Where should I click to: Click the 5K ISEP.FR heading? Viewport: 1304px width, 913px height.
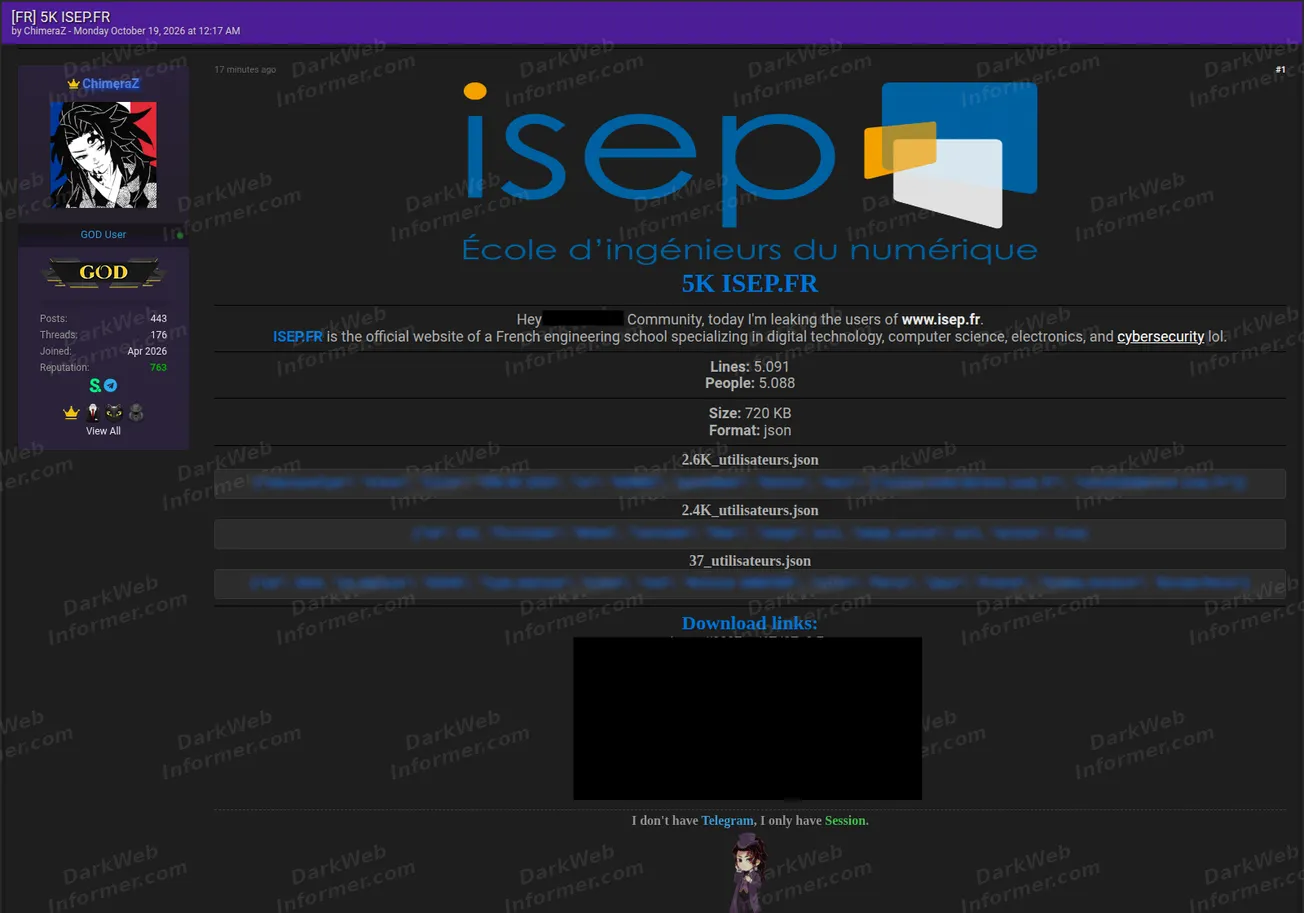750,284
